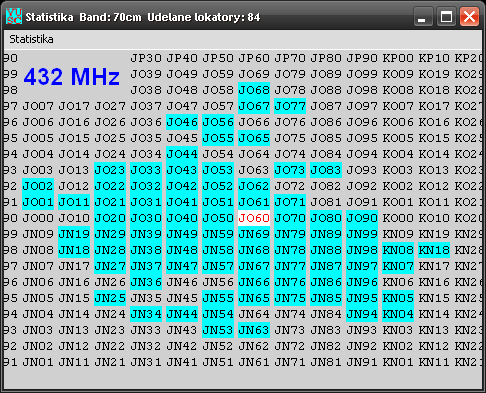Image resolution: width=486 pixels, height=393 pixels.
Task: Select the red JO60 home locator cell
Action: coord(254,218)
